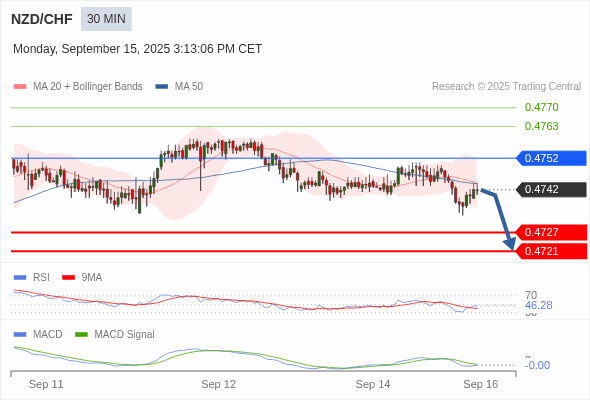Click the MA 50 blue legend swatch
The width and height of the screenshot is (590, 400).
[x=162, y=87]
